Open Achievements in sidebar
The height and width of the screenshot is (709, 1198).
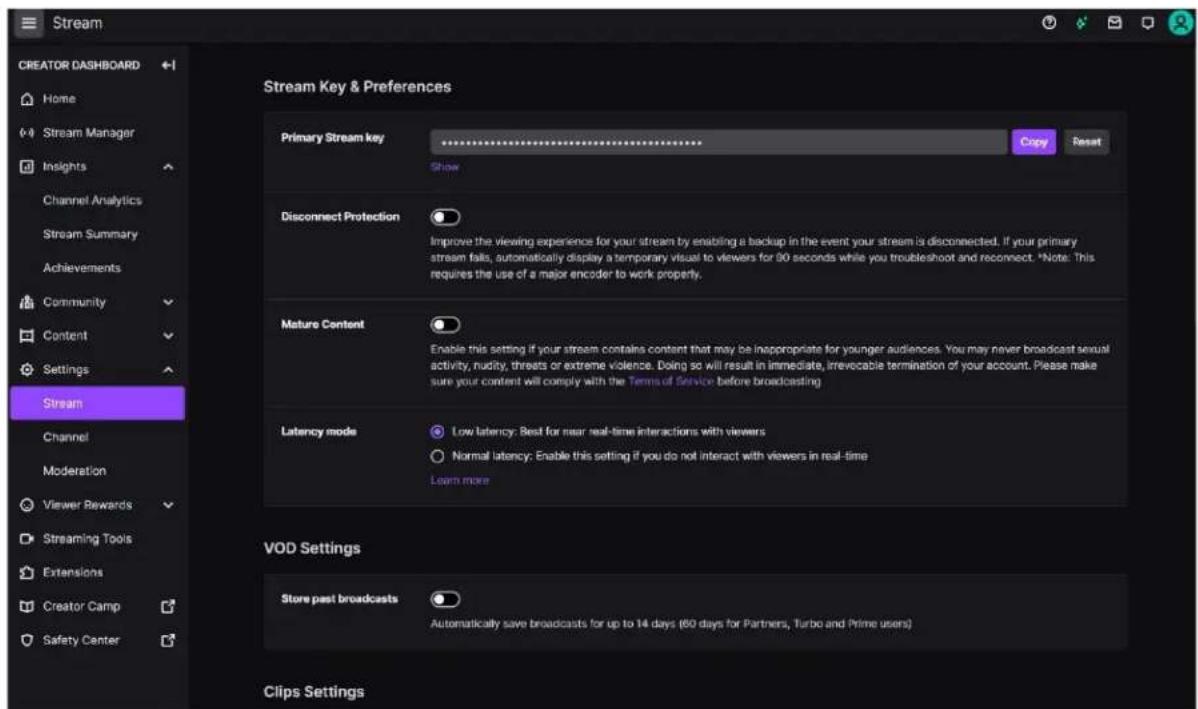pyautogui.click(x=82, y=268)
